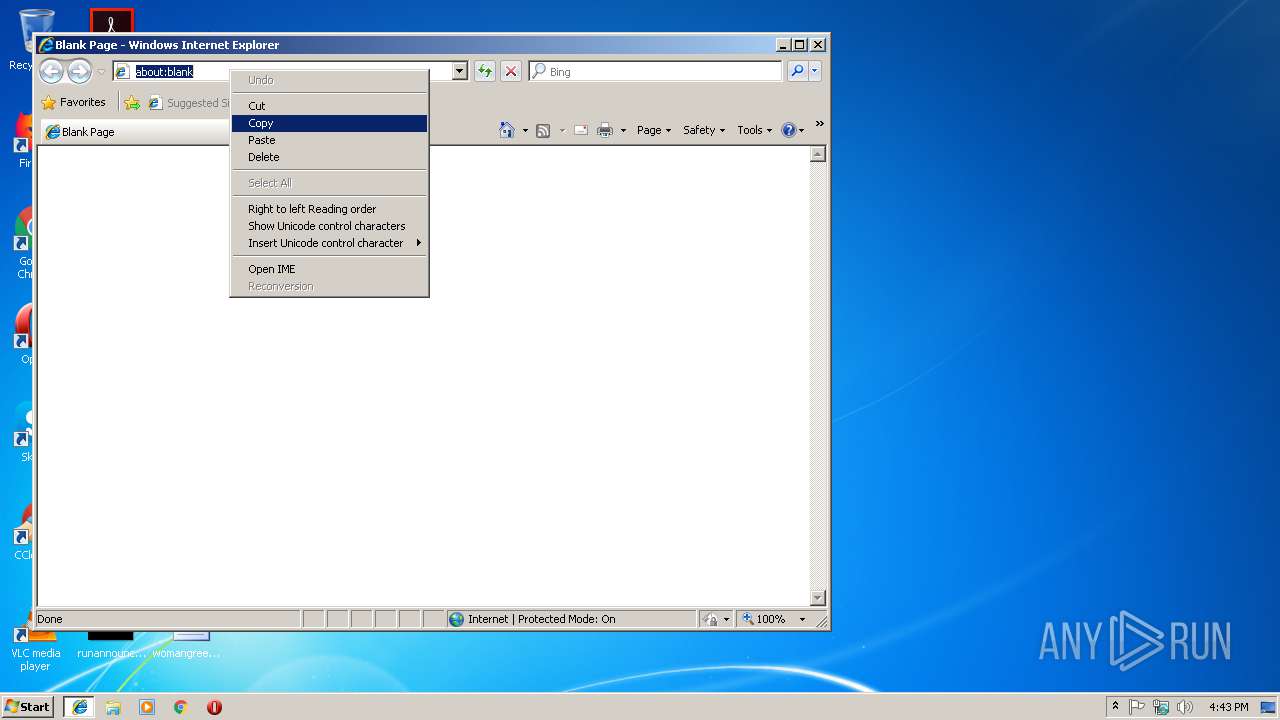The image size is (1280, 720).
Task: Go back using the Back arrow button
Action: pyautogui.click(x=52, y=71)
